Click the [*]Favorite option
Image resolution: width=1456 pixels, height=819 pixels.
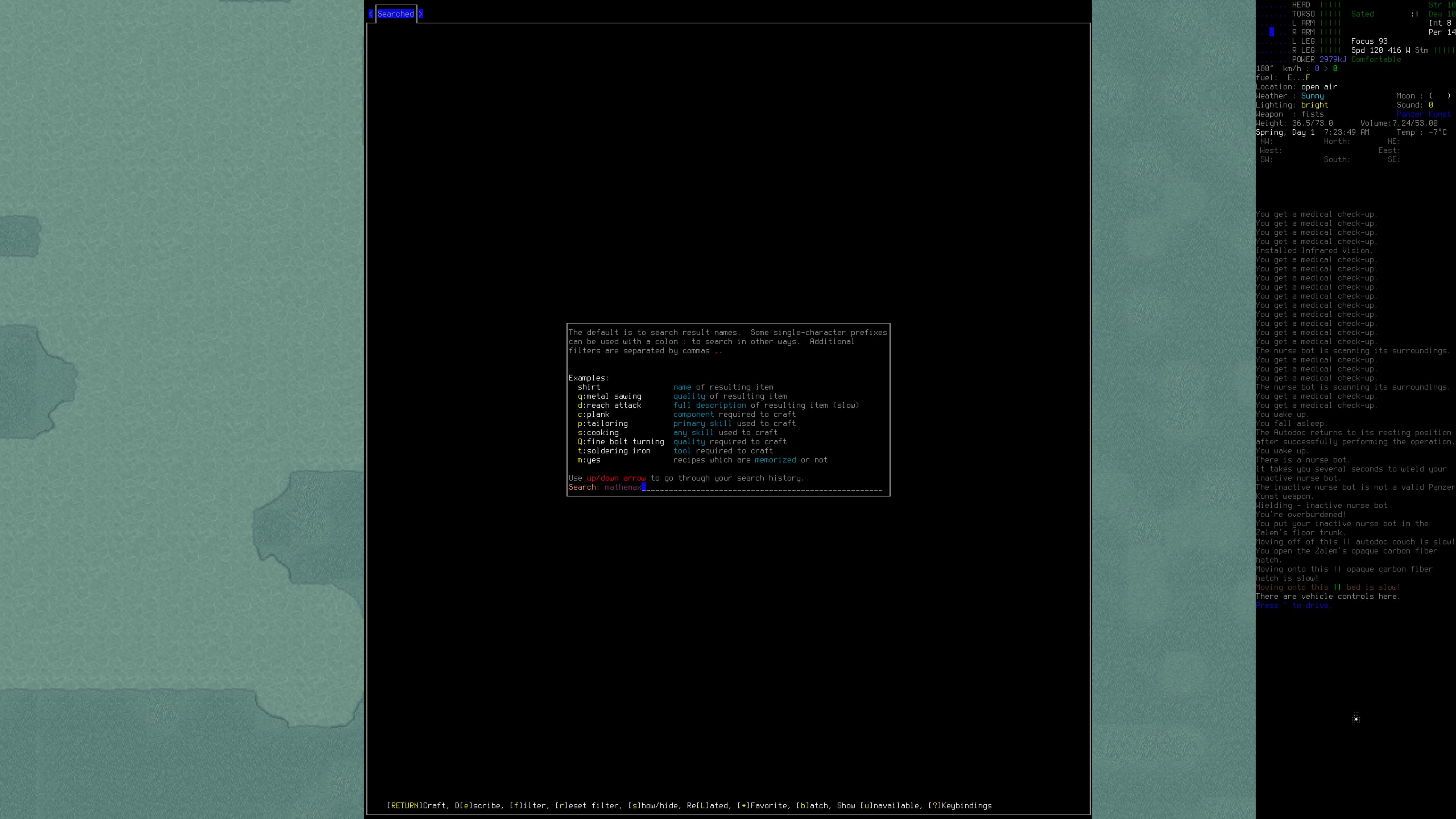pos(762,805)
